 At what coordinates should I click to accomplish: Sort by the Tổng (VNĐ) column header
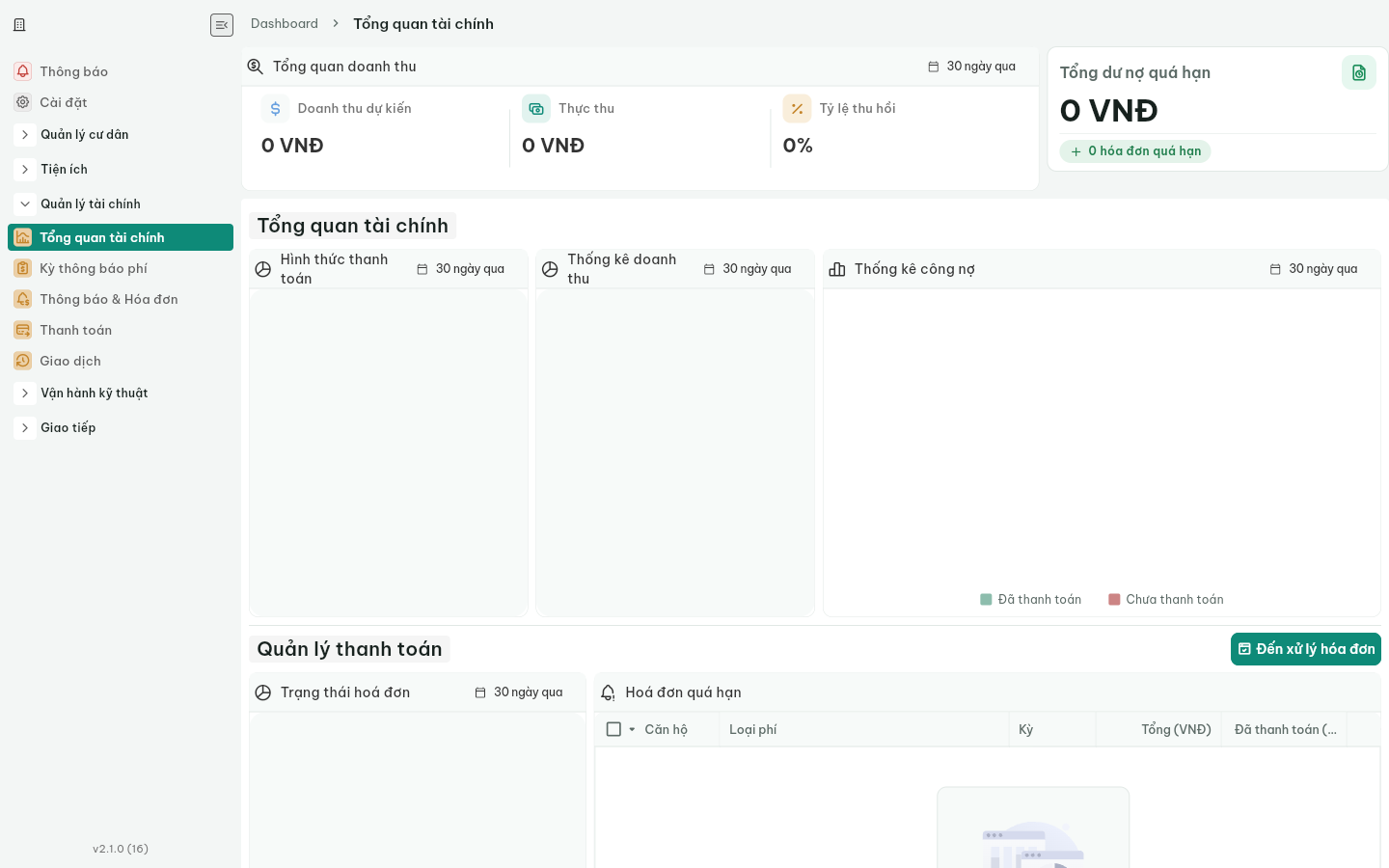coord(1158,729)
